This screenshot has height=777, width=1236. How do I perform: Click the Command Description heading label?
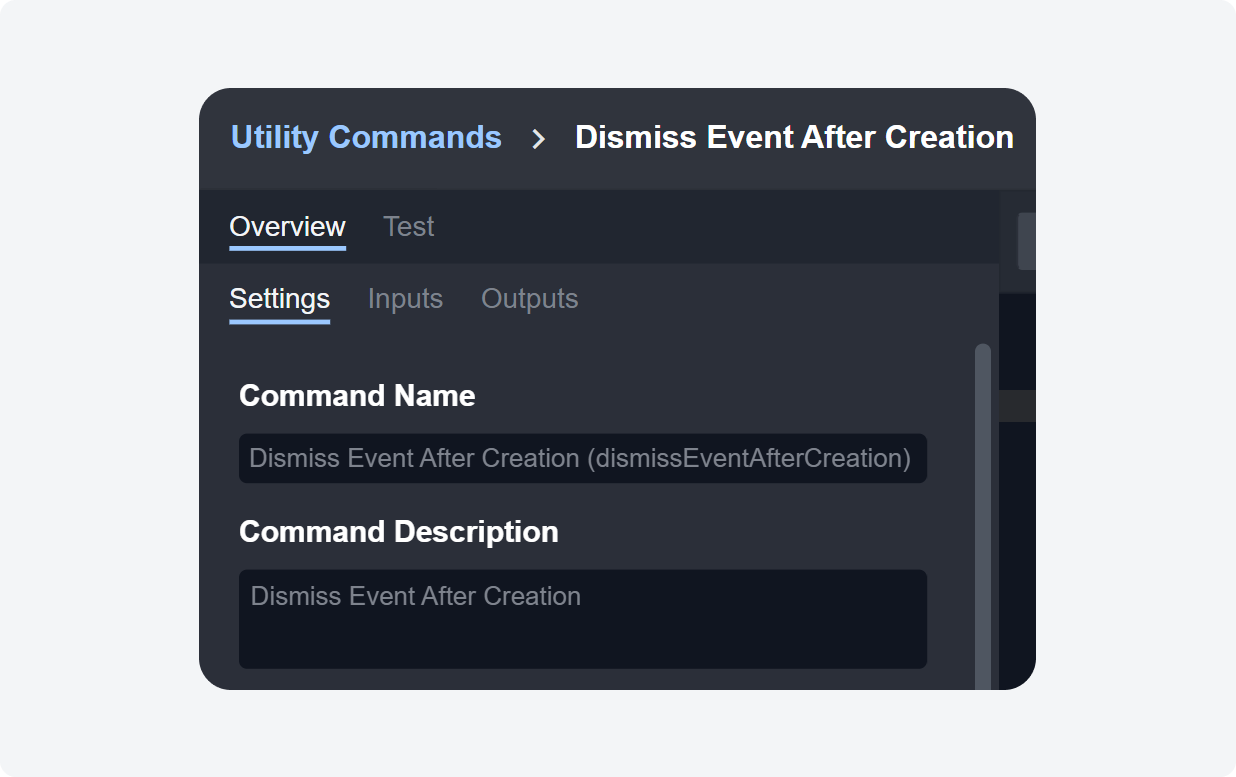click(x=398, y=532)
